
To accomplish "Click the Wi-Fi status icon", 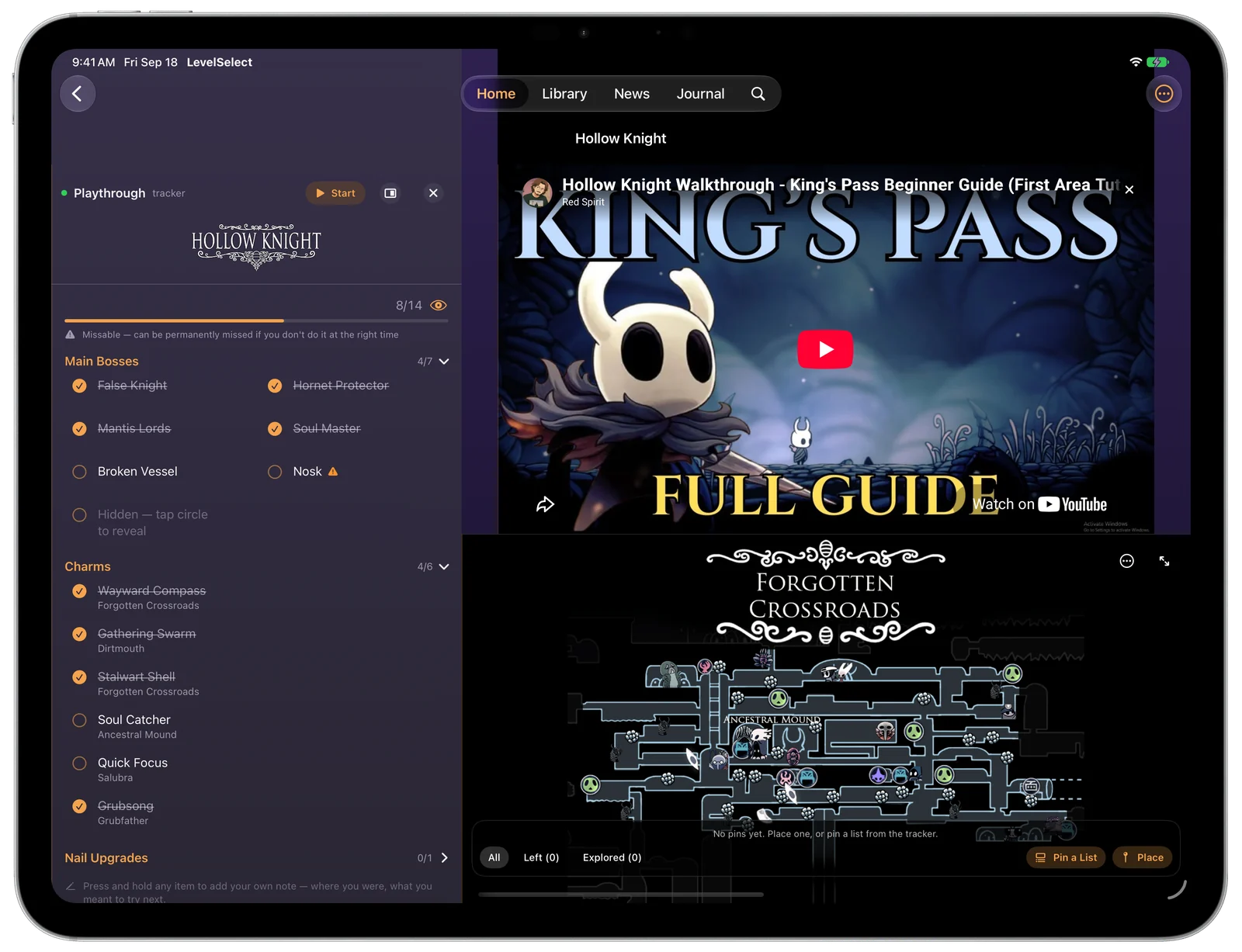I will 1136,62.
